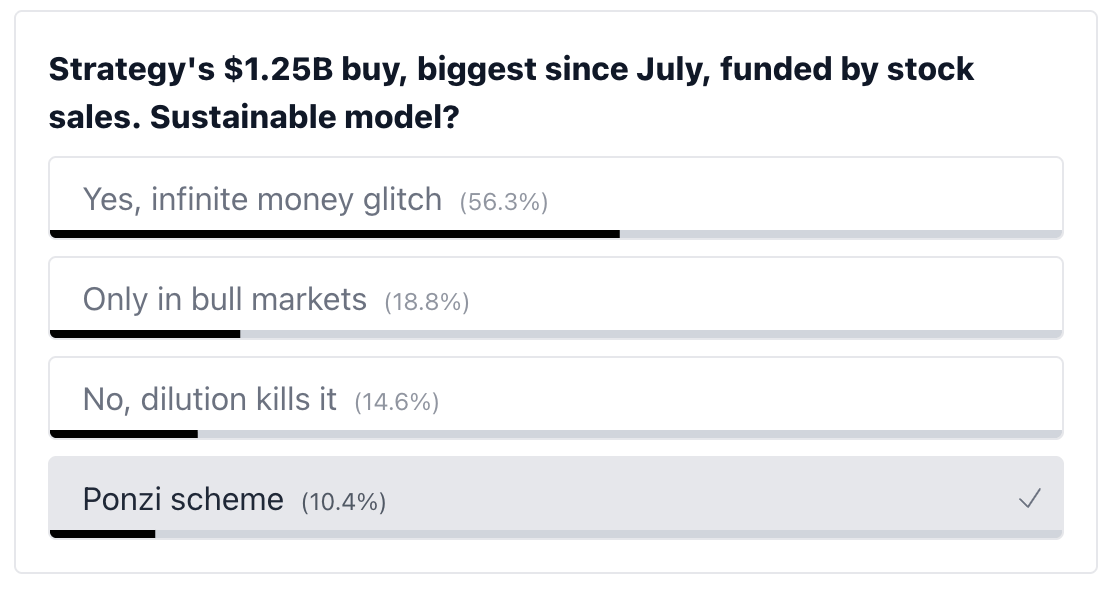
Task: Click the No, dilution kills it row background
Action: coord(700,399)
